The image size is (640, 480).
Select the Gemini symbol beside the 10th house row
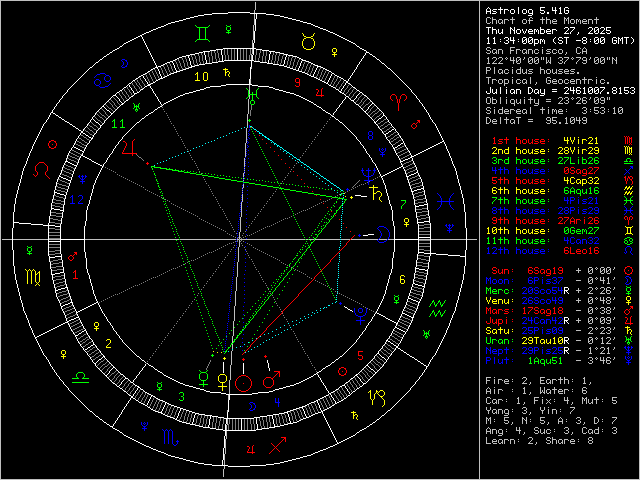pyautogui.click(x=629, y=230)
